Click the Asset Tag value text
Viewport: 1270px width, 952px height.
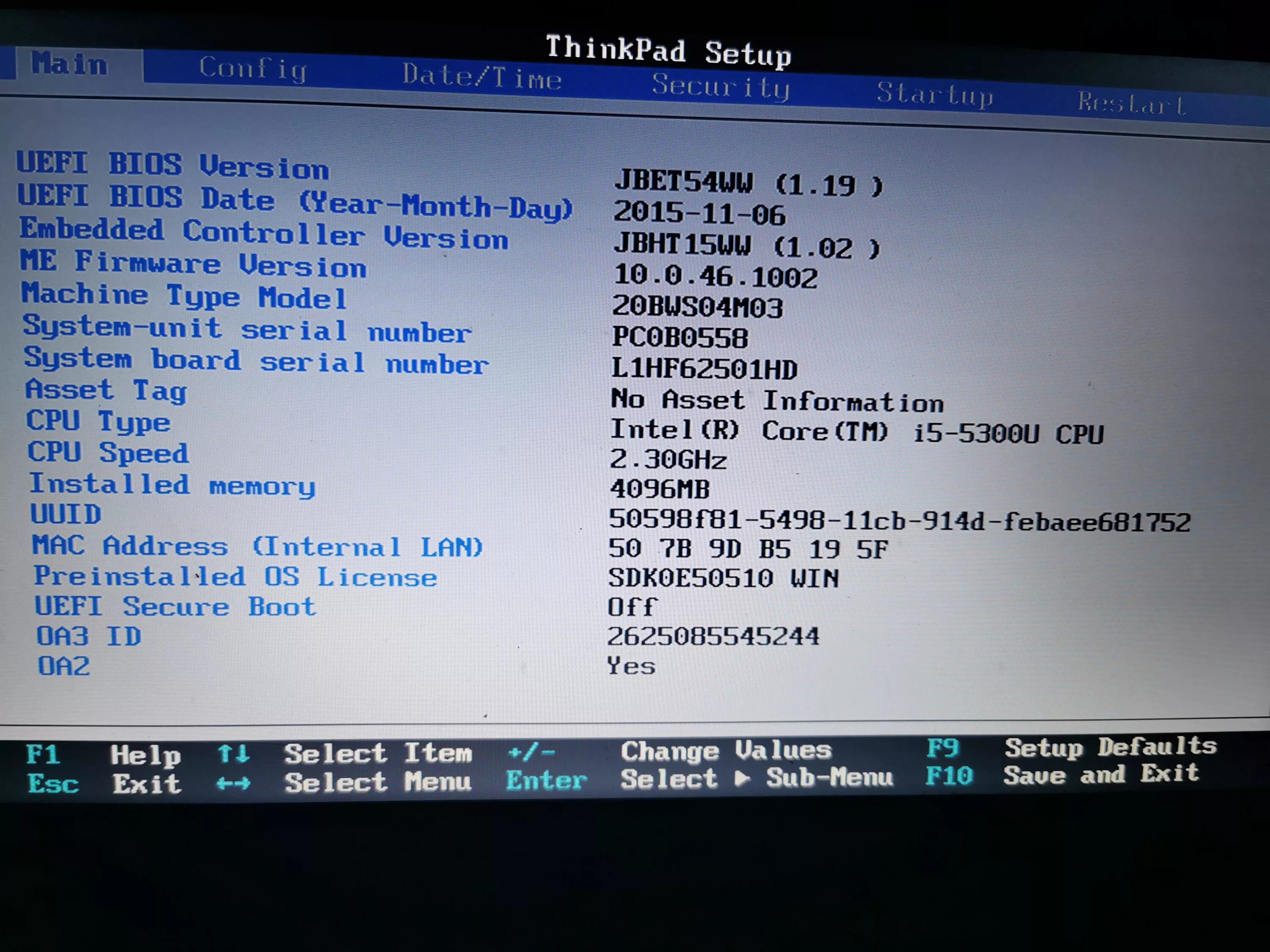pos(777,401)
